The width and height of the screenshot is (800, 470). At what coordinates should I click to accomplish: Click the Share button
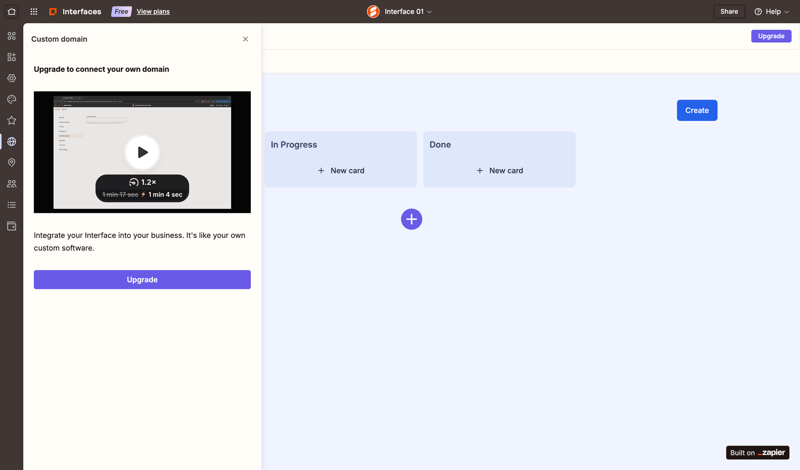tap(729, 11)
